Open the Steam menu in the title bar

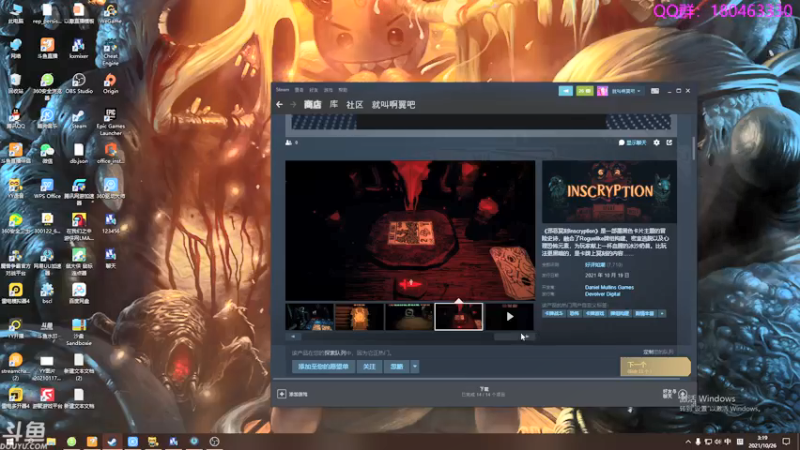click(282, 90)
